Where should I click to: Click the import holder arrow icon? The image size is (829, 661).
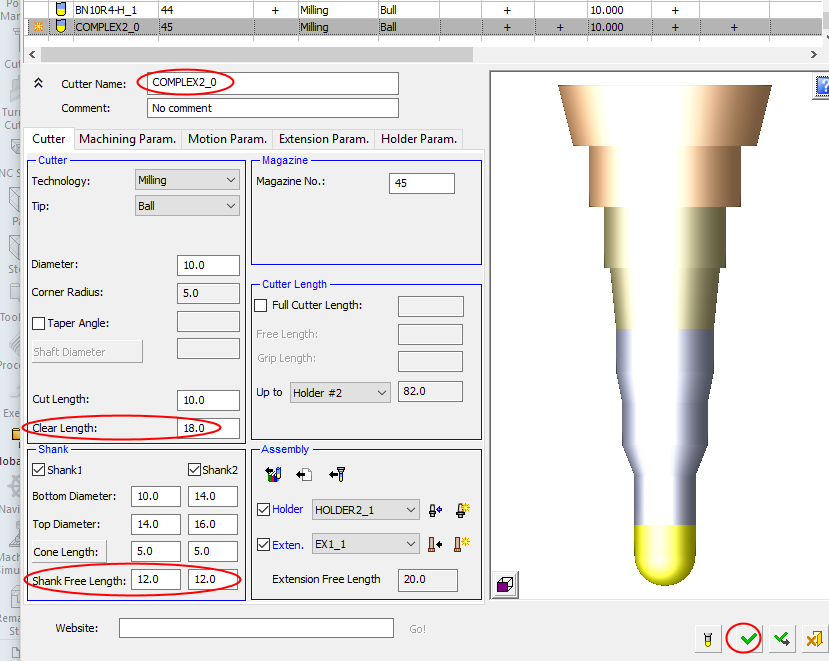pos(436,510)
